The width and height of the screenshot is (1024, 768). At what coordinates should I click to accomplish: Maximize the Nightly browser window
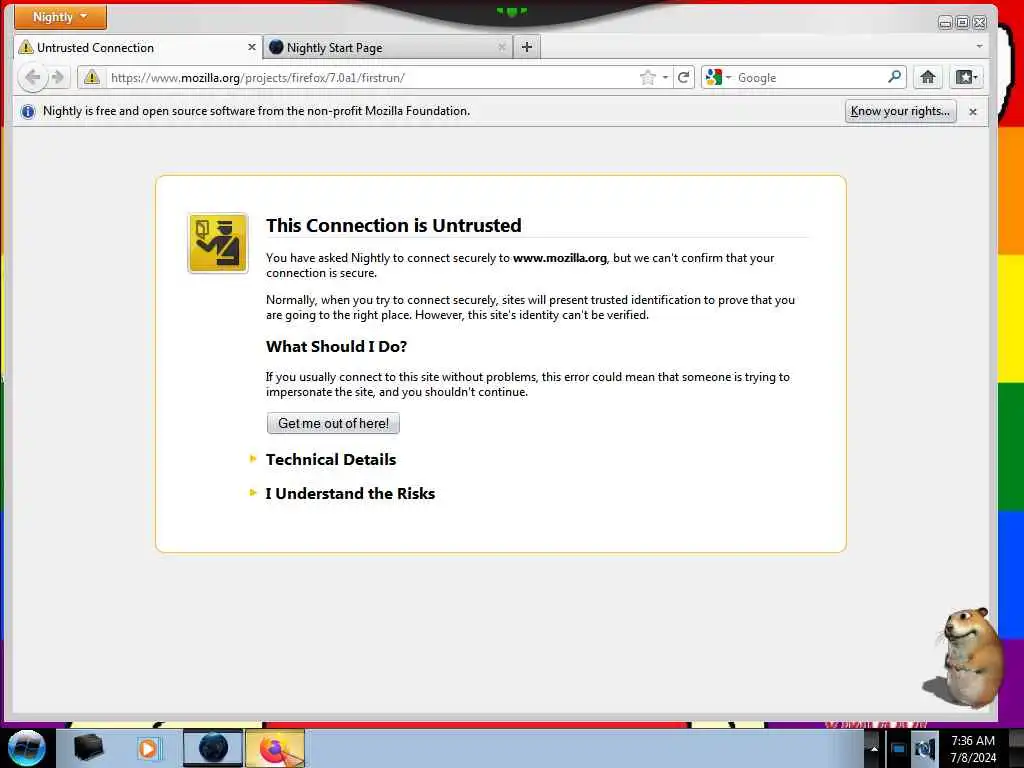point(963,23)
